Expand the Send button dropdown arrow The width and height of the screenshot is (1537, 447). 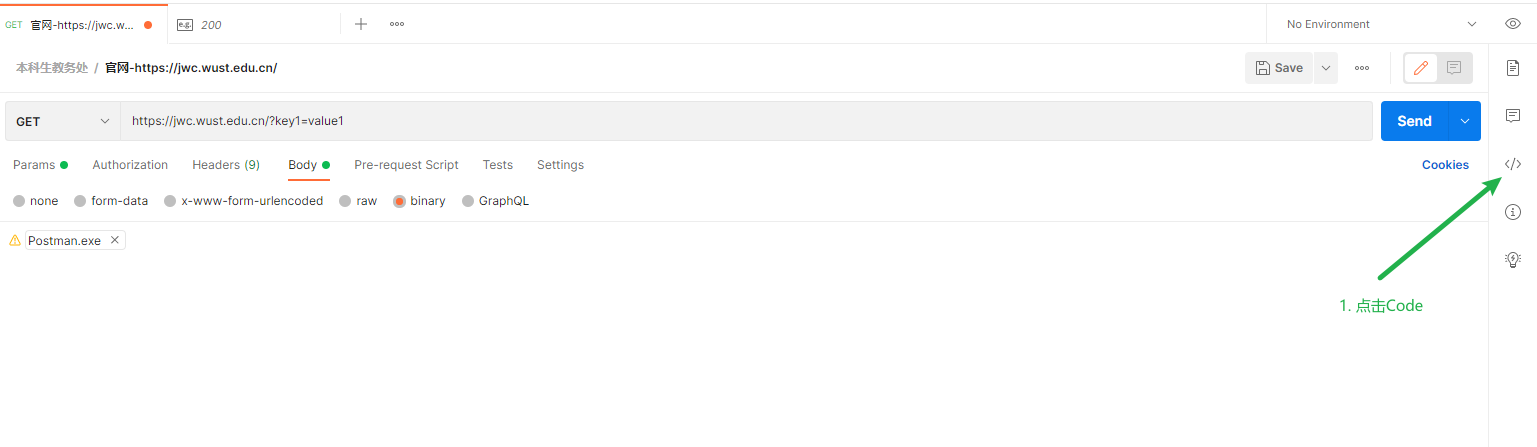[1465, 121]
